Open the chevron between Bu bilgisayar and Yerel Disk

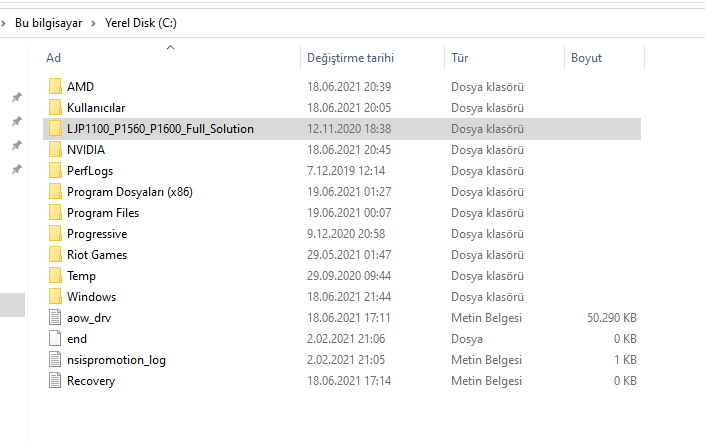tap(93, 23)
